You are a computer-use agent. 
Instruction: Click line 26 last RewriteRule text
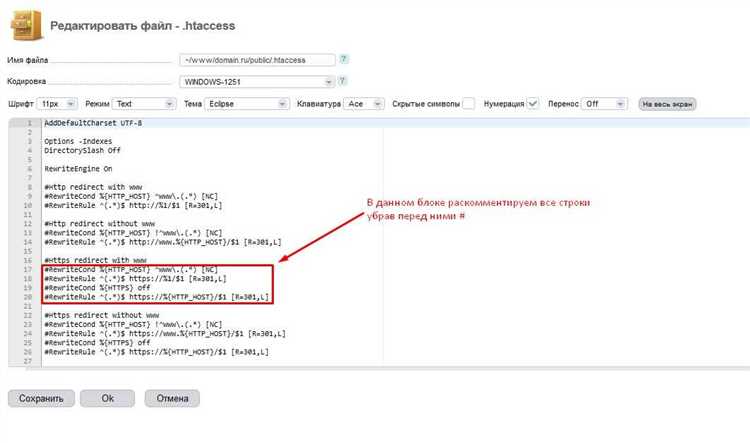click(156, 352)
